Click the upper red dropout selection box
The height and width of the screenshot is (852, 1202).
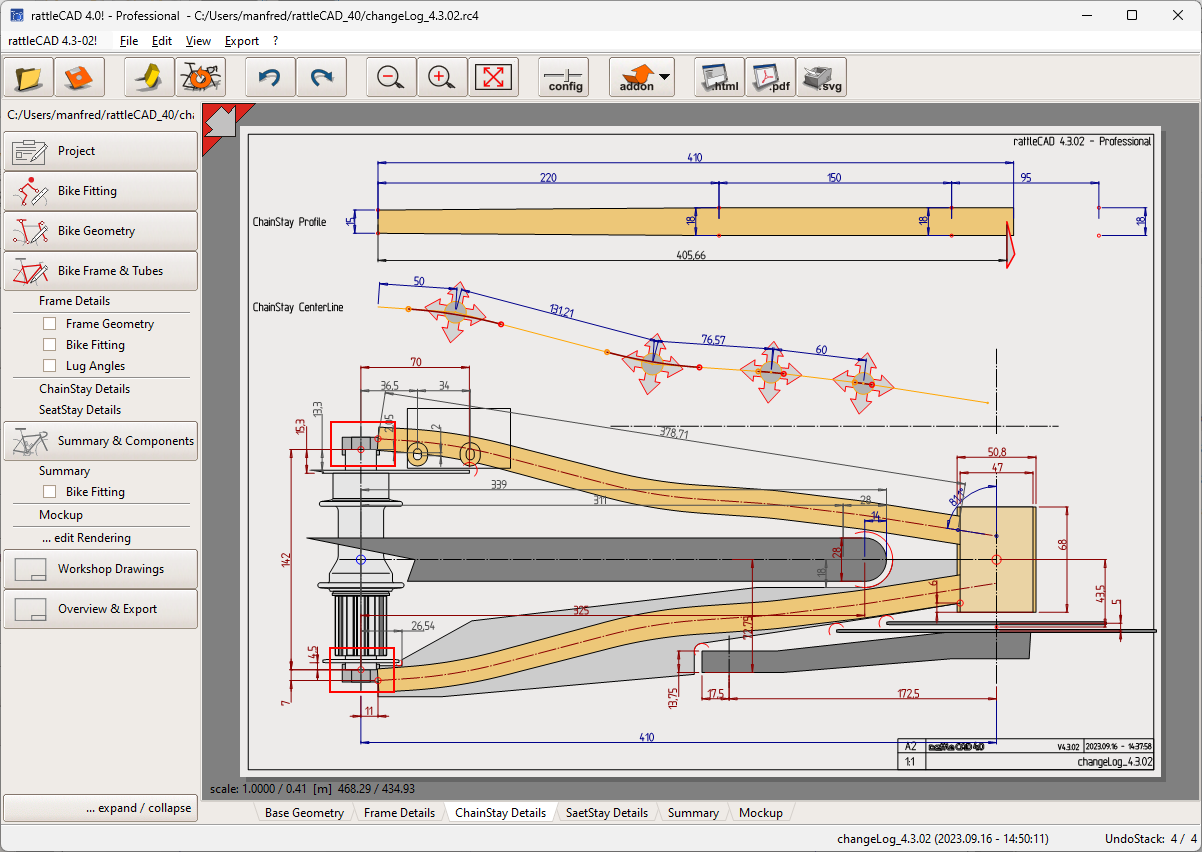pyautogui.click(x=362, y=444)
